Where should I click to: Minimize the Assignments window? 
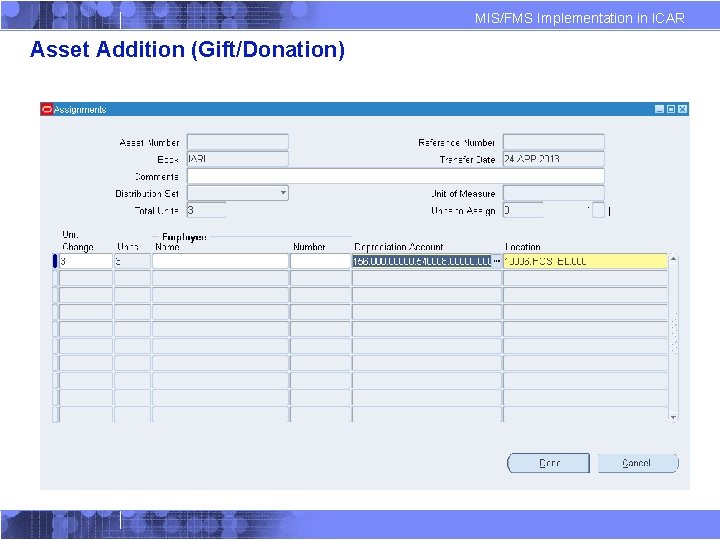[659, 109]
